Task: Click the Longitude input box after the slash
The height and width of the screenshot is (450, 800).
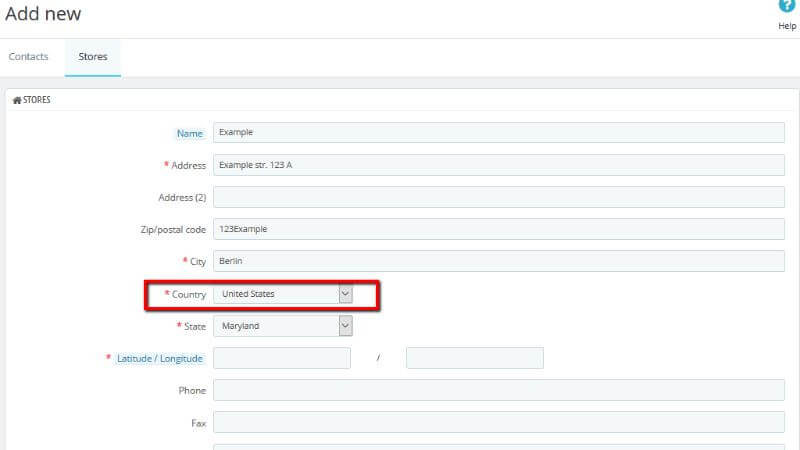Action: click(474, 358)
